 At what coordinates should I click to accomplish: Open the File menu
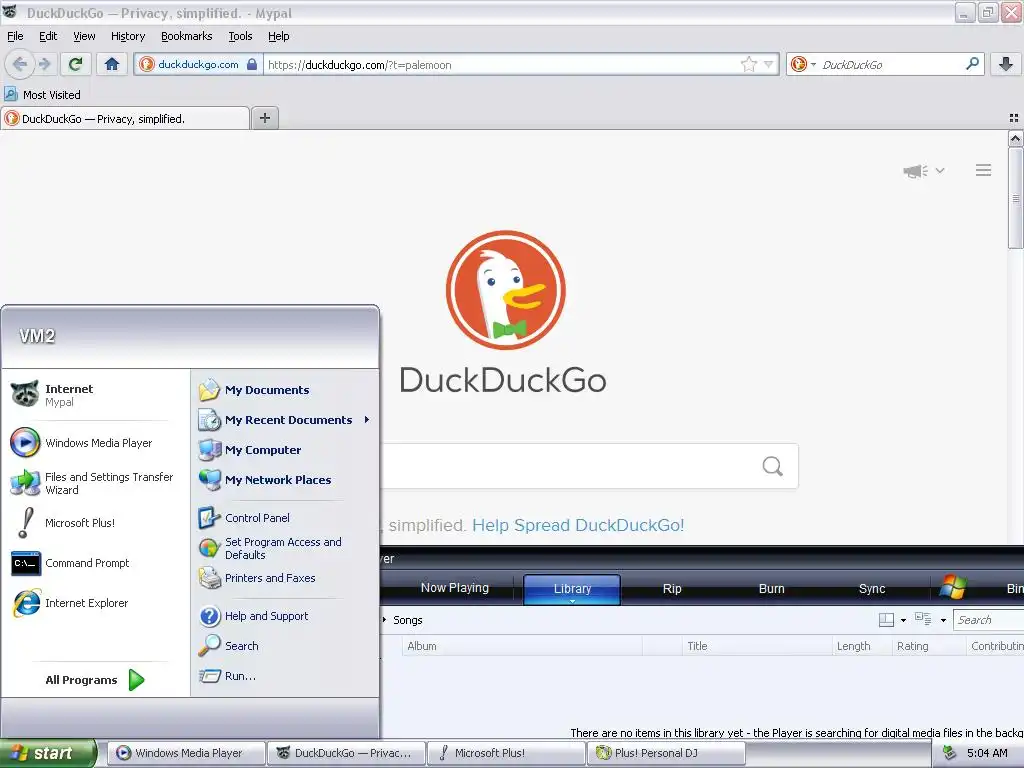point(15,36)
